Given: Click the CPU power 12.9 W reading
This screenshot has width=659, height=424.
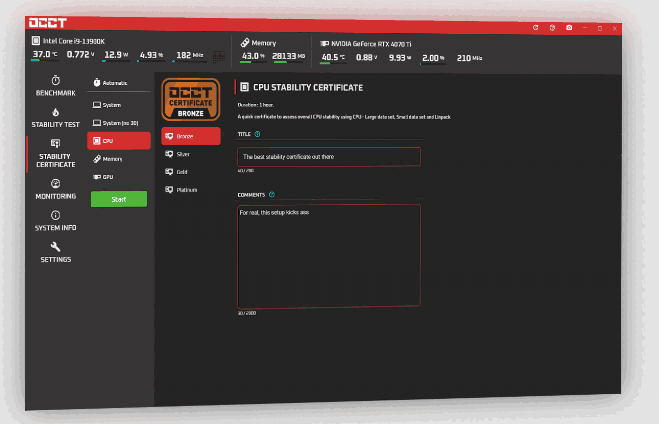Looking at the screenshot, I should 116,55.
